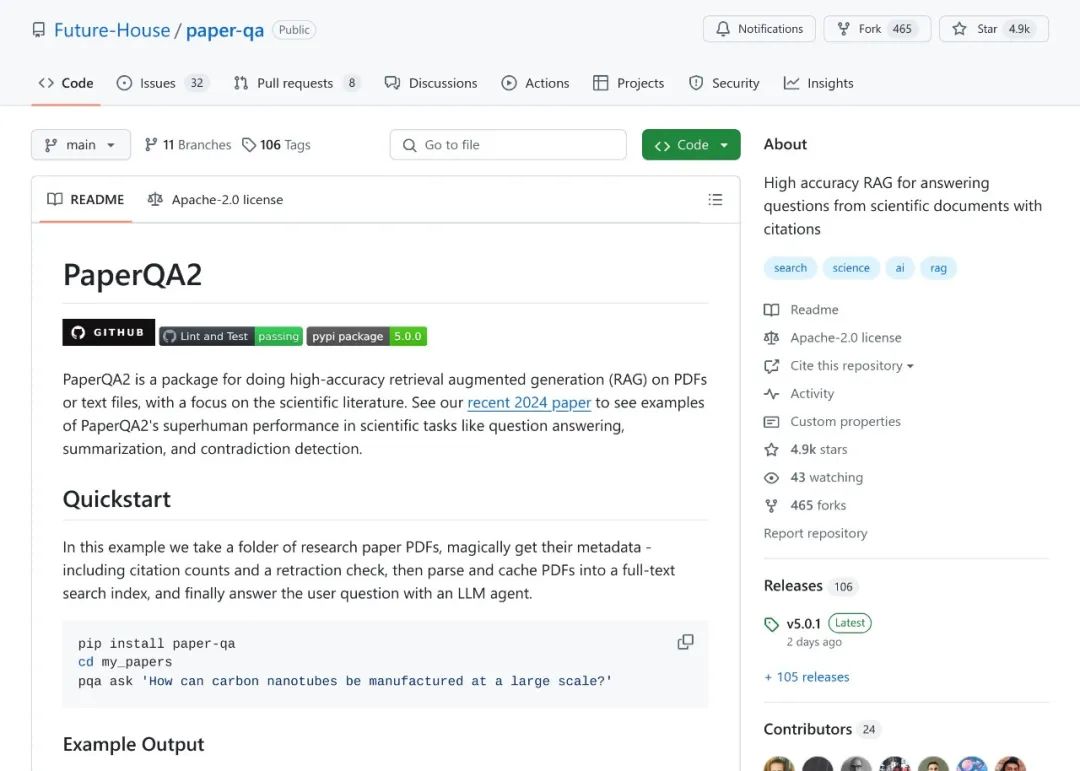Click the GITHUB badge
This screenshot has height=771, width=1080.
tap(109, 333)
